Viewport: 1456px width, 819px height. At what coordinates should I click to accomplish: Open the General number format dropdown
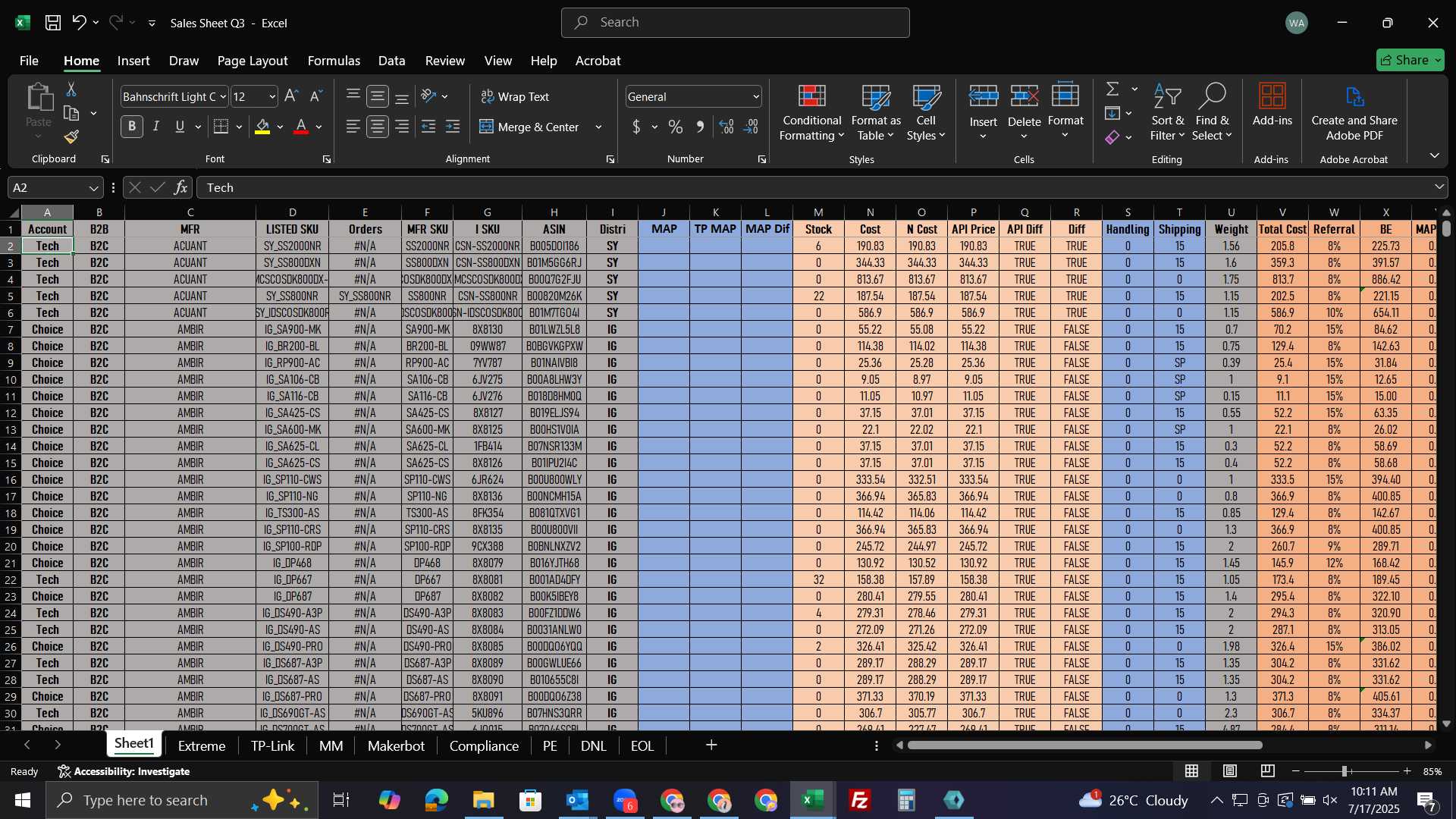tap(756, 97)
